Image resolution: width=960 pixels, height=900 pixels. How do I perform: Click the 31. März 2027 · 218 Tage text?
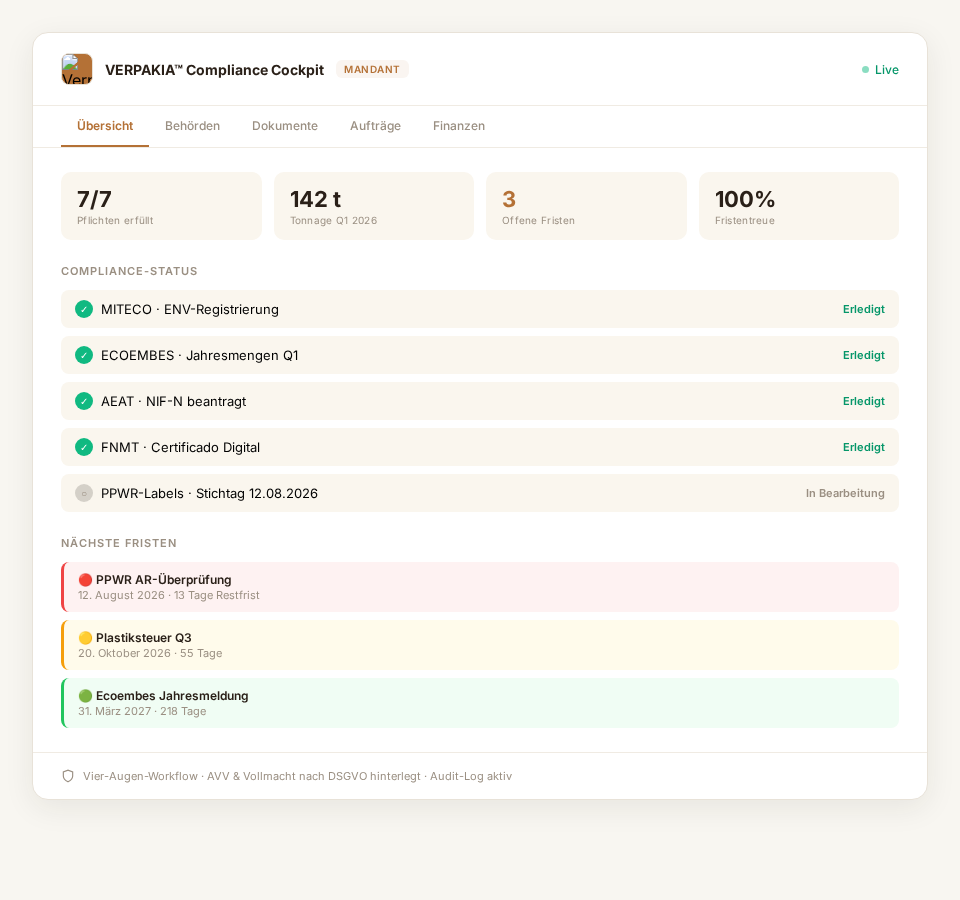pos(142,711)
